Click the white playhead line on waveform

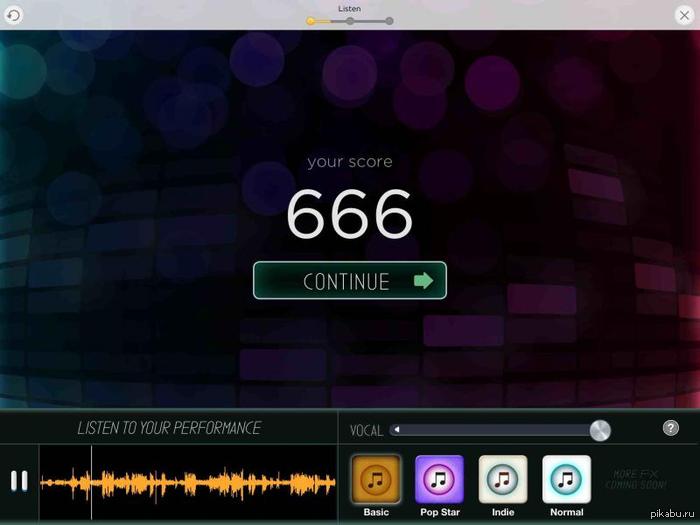91,482
